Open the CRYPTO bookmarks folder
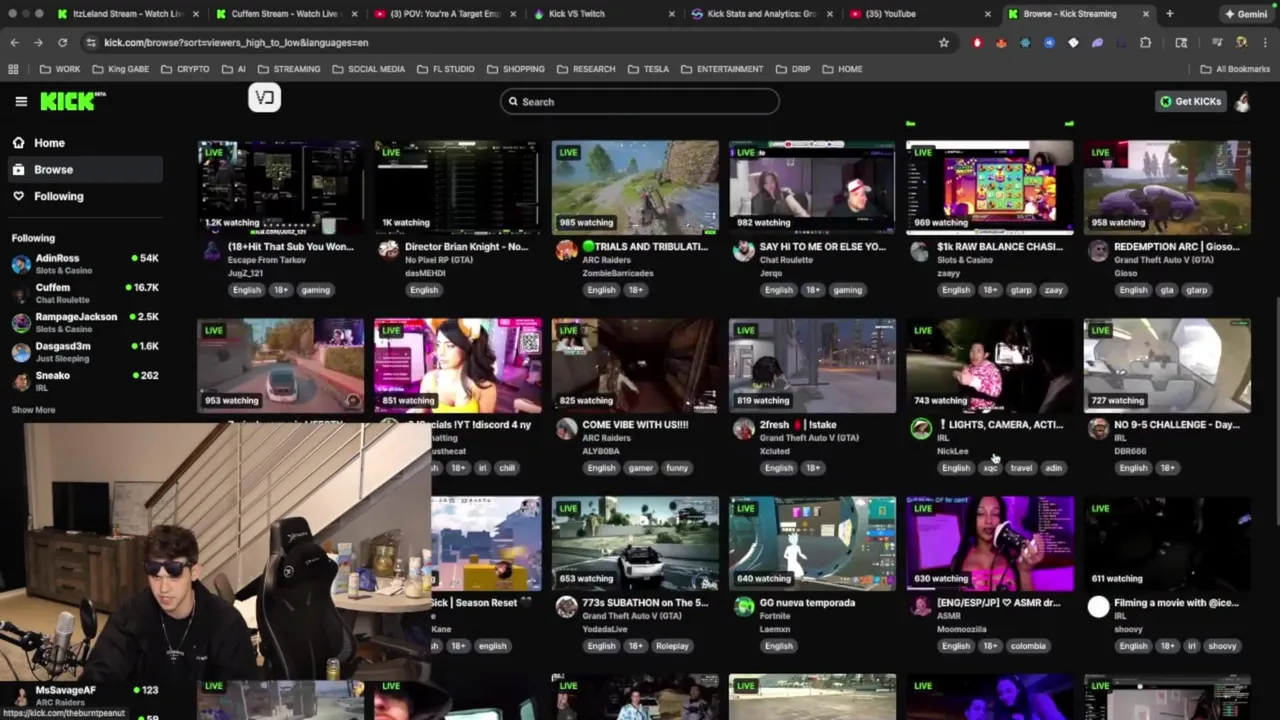This screenshot has width=1280, height=720. [185, 69]
